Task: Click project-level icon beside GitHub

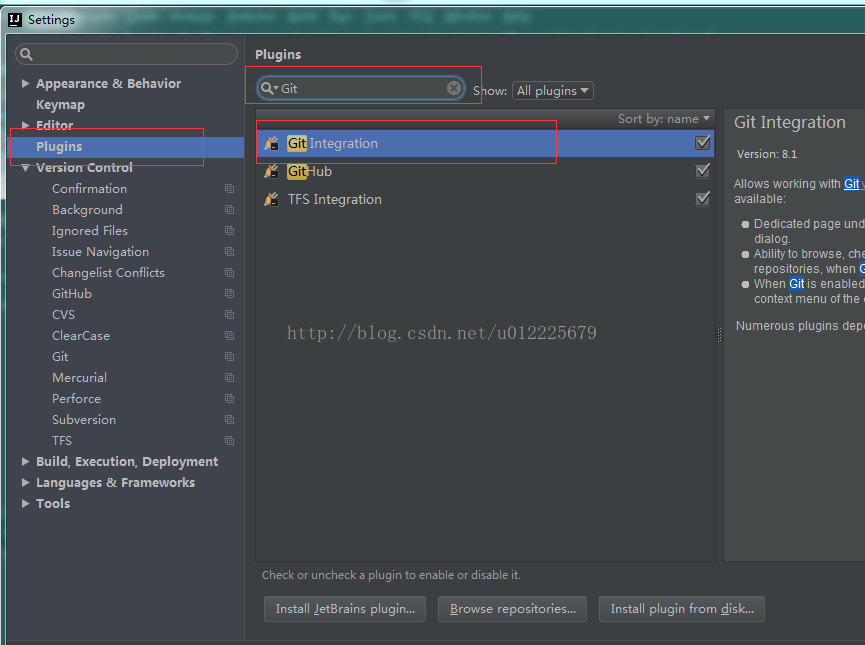Action: click(x=229, y=294)
